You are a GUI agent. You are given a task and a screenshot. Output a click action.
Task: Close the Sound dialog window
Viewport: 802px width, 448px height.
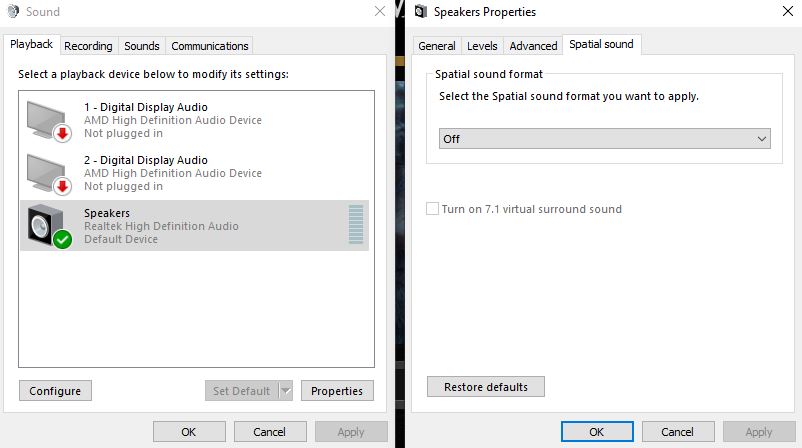pyautogui.click(x=380, y=11)
